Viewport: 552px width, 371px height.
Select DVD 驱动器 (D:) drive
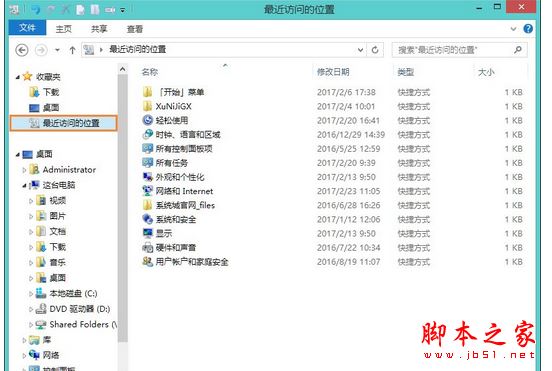click(80, 309)
